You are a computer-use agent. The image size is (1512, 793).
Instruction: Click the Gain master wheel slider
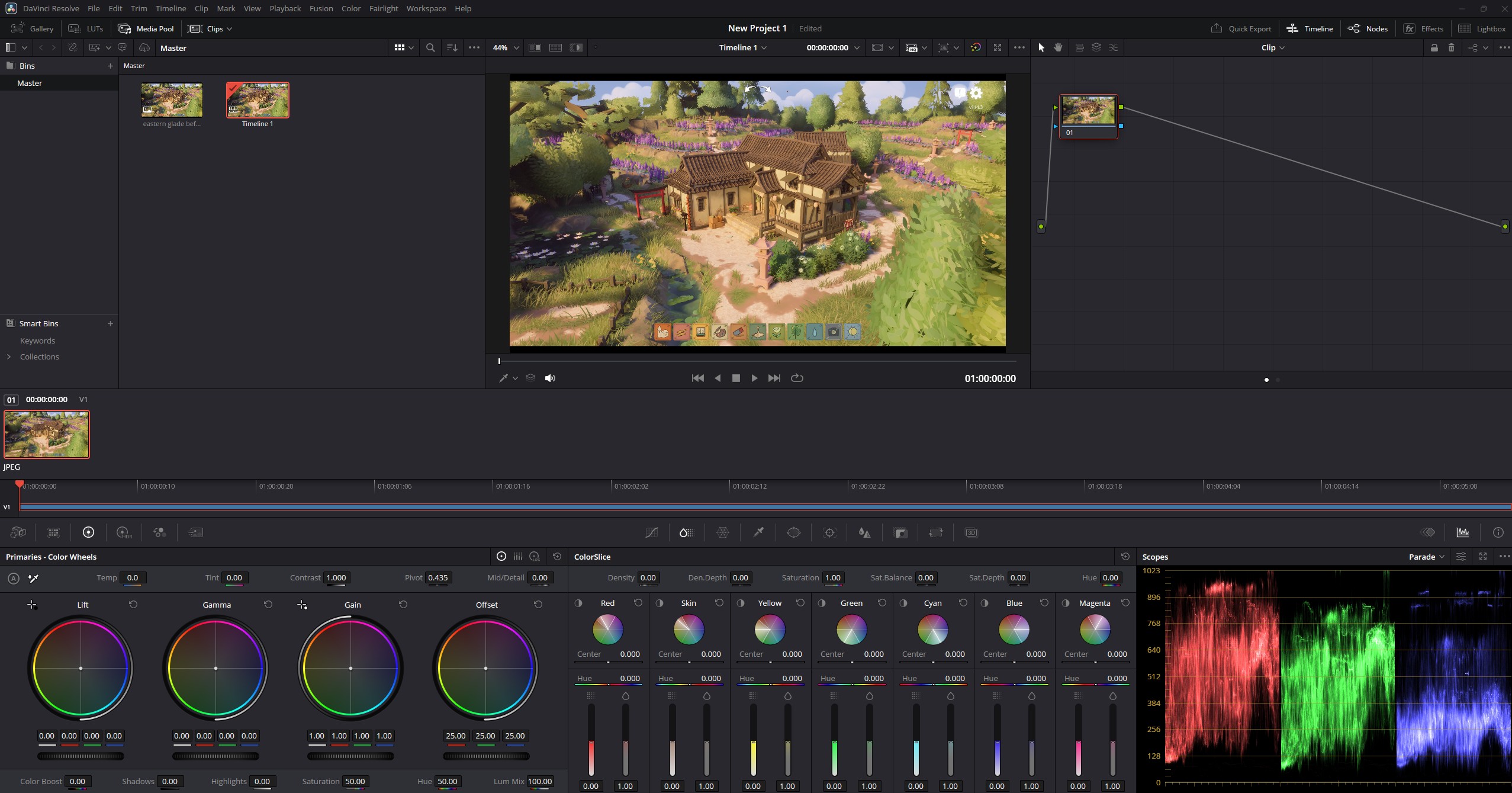click(x=350, y=756)
